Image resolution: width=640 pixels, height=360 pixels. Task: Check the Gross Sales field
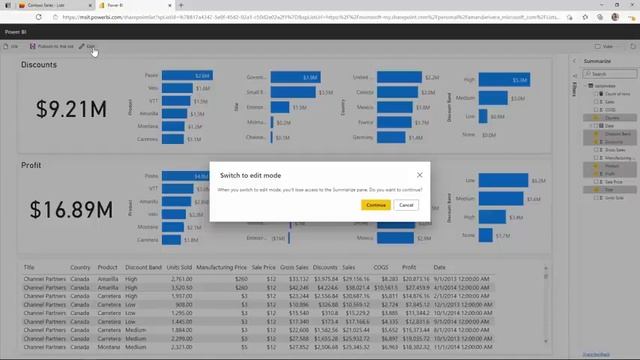596,150
